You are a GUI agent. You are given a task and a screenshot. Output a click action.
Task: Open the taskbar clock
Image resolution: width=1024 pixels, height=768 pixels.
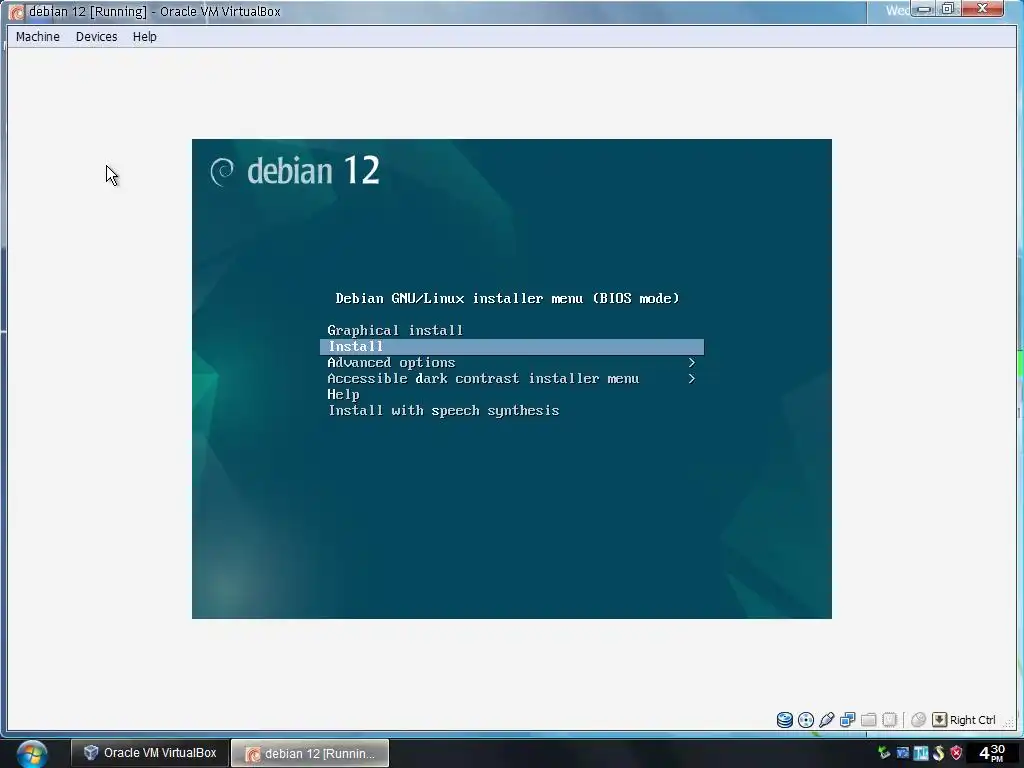point(992,753)
